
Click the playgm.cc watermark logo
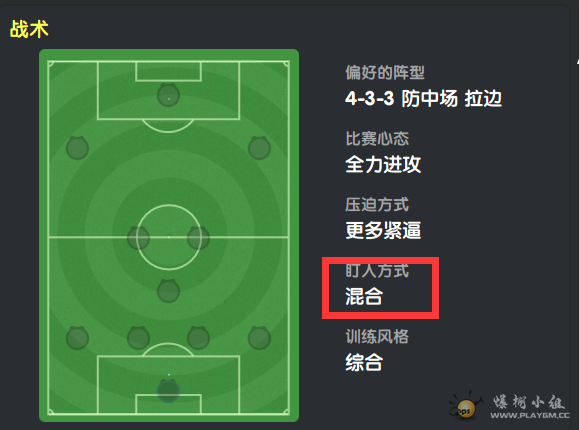510,406
